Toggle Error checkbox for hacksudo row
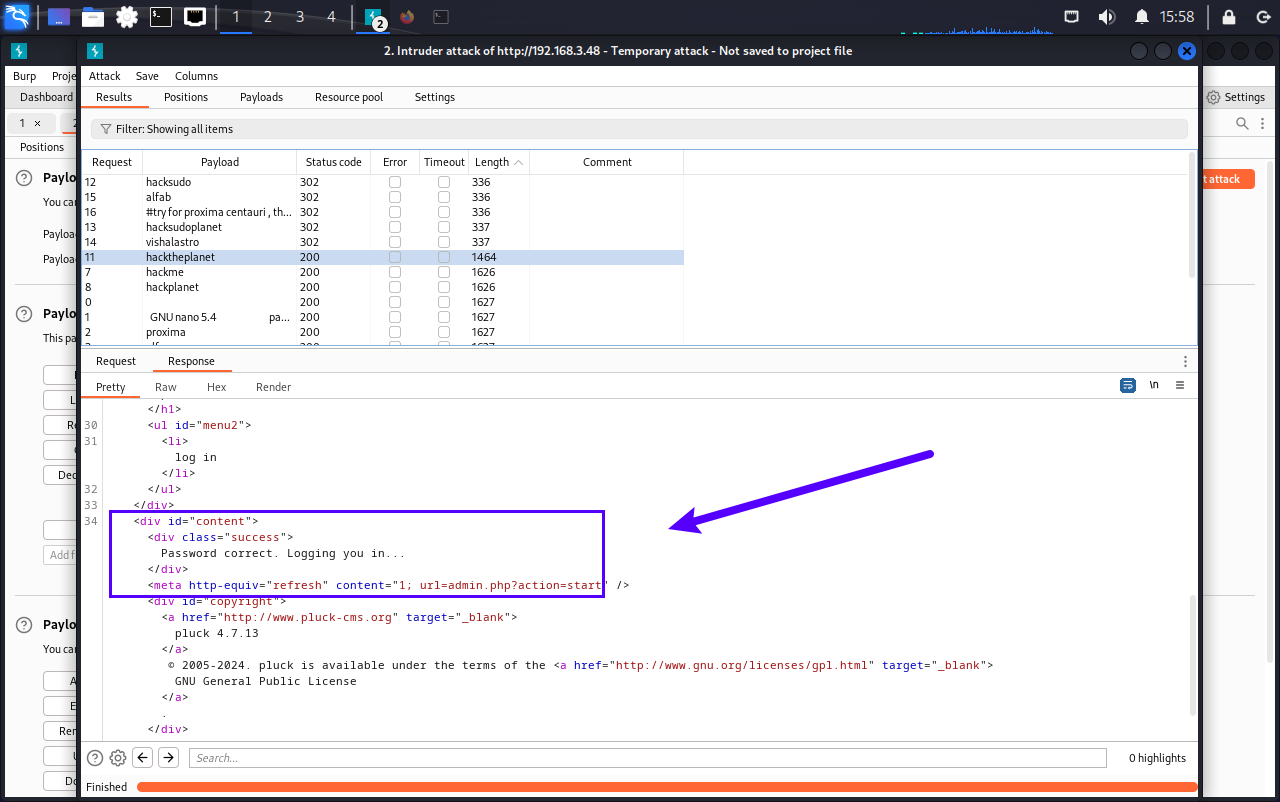Screen dimensions: 1280x802 395,182
